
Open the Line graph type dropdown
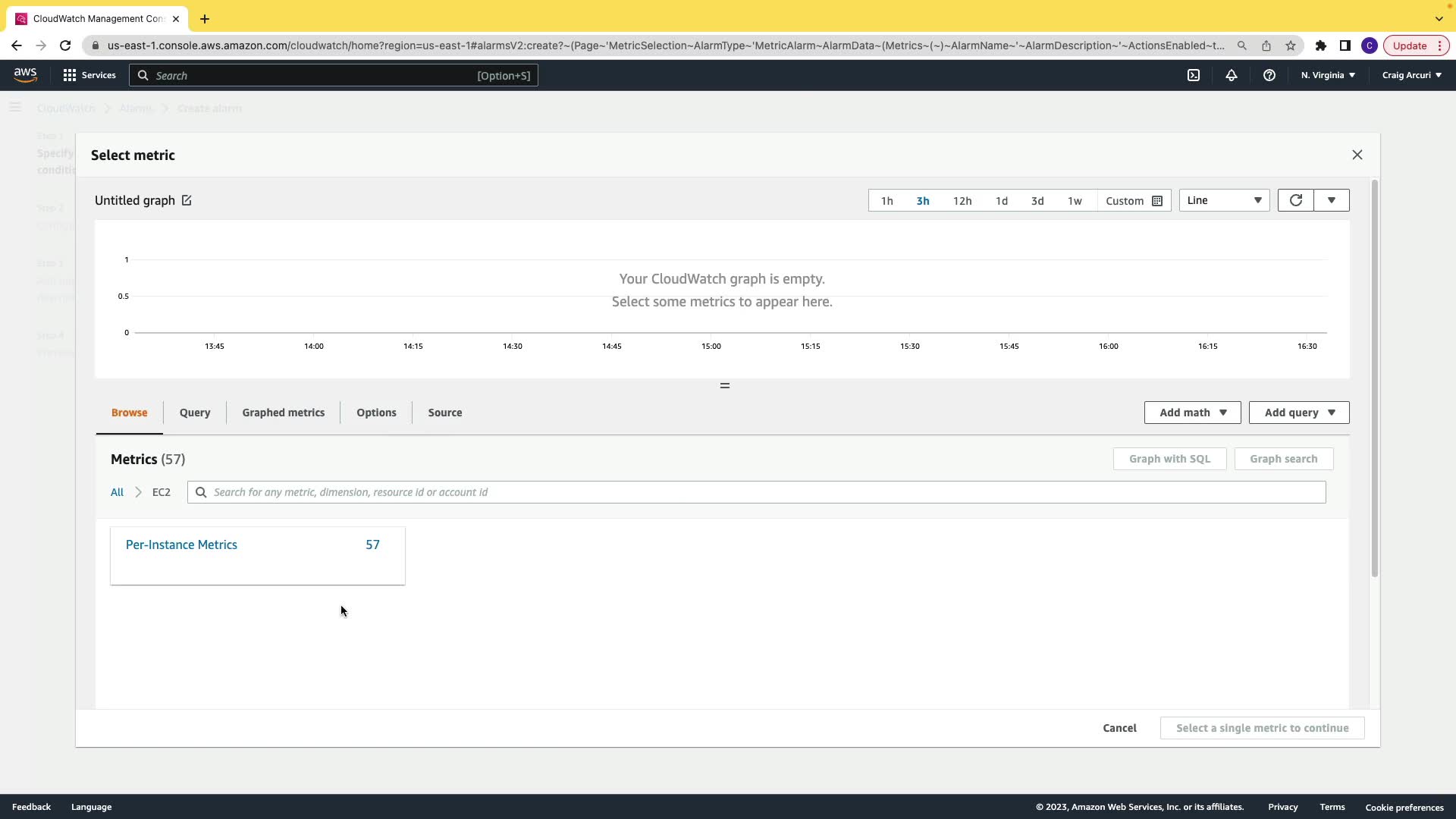click(1224, 200)
